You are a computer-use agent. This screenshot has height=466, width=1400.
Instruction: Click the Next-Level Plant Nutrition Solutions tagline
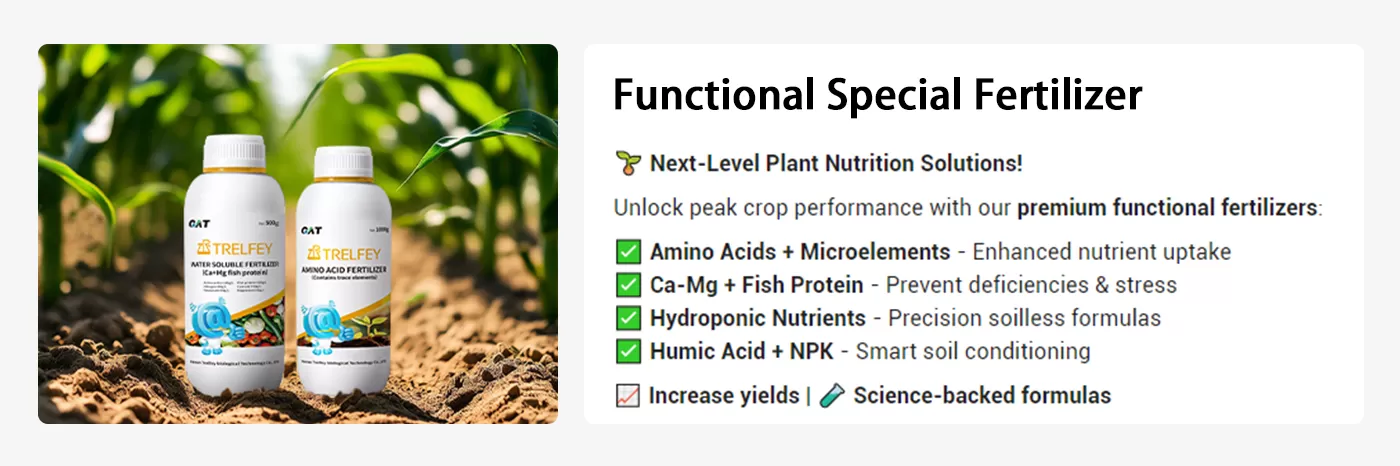836,163
